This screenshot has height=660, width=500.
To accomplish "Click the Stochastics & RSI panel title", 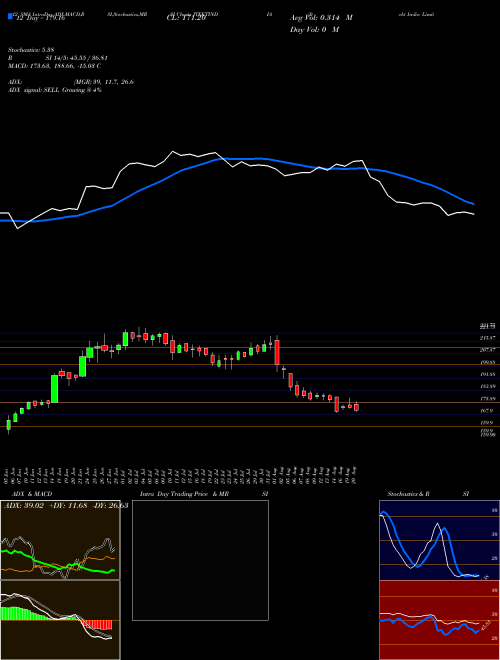I will [x=428, y=494].
